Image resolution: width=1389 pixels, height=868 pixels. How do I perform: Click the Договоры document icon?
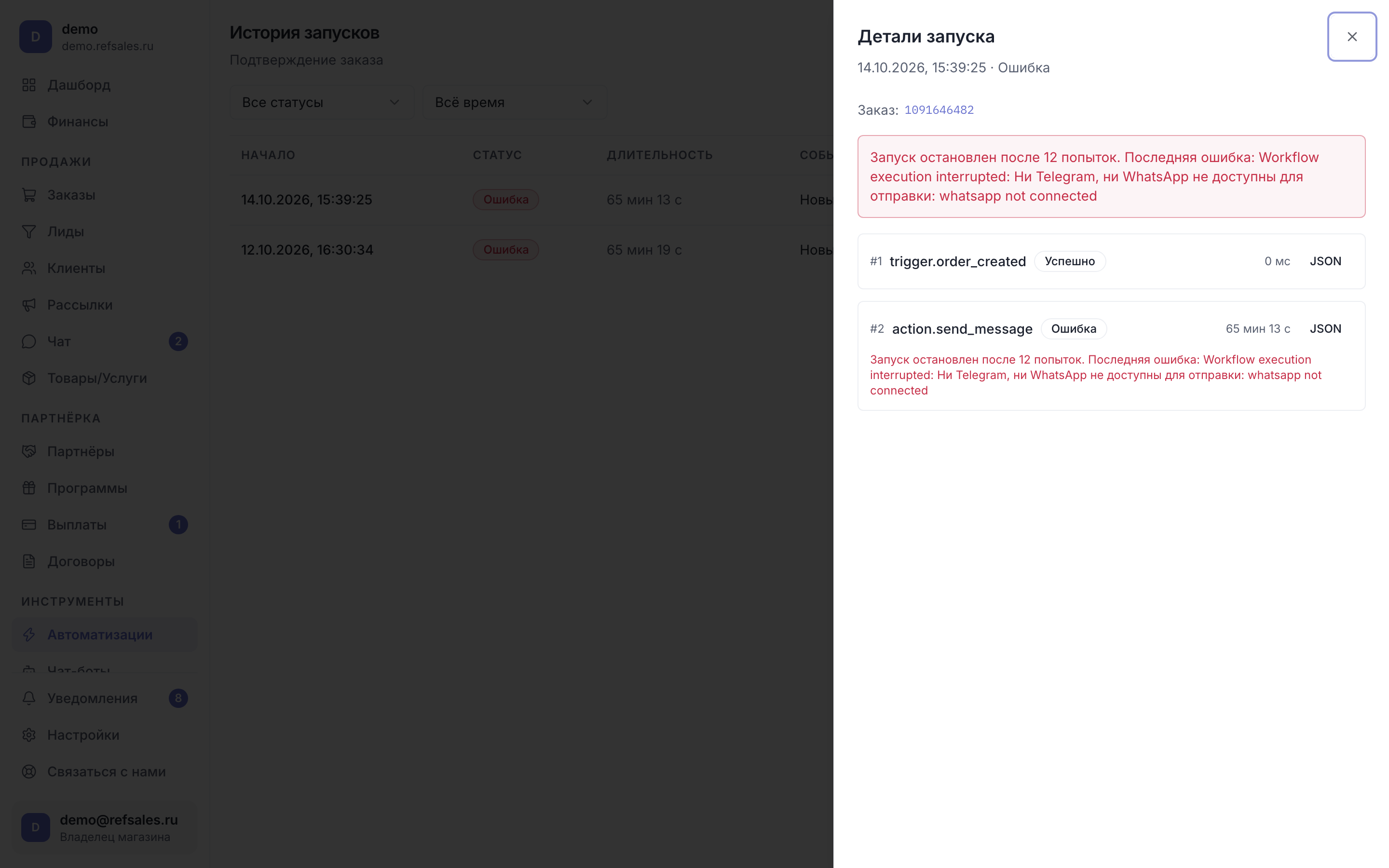click(29, 561)
